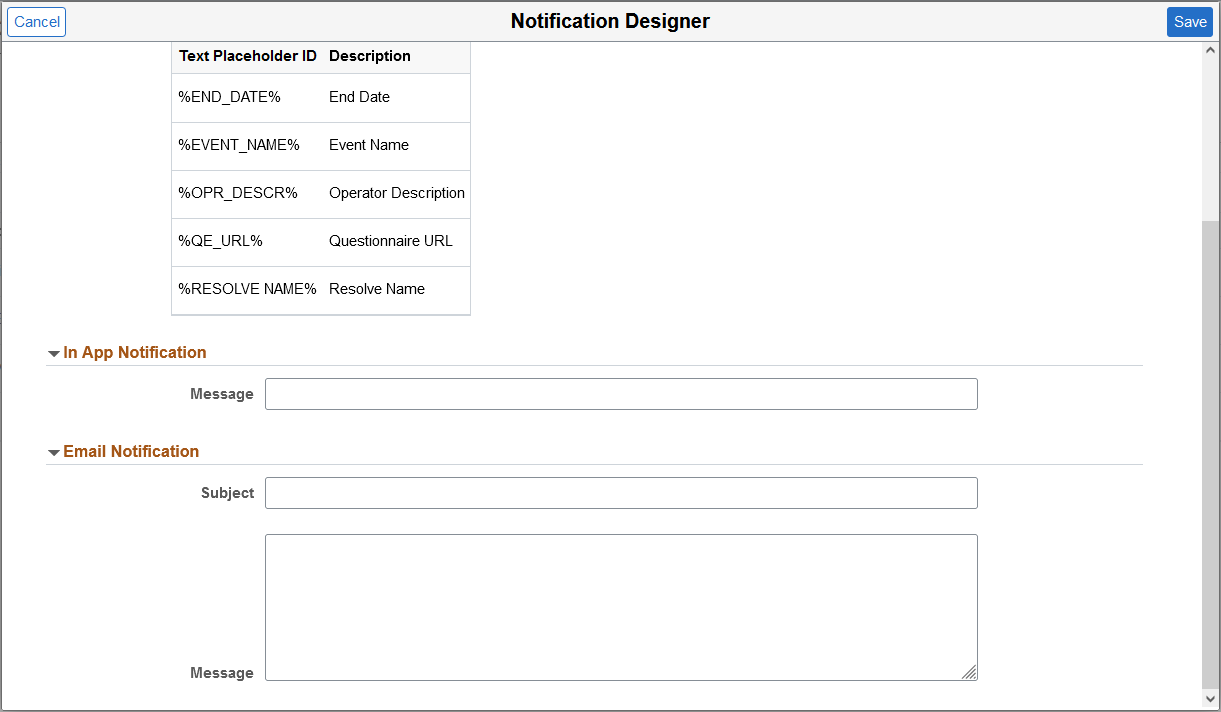This screenshot has height=712, width=1221.
Task: Click the Description column header
Action: (x=370, y=56)
